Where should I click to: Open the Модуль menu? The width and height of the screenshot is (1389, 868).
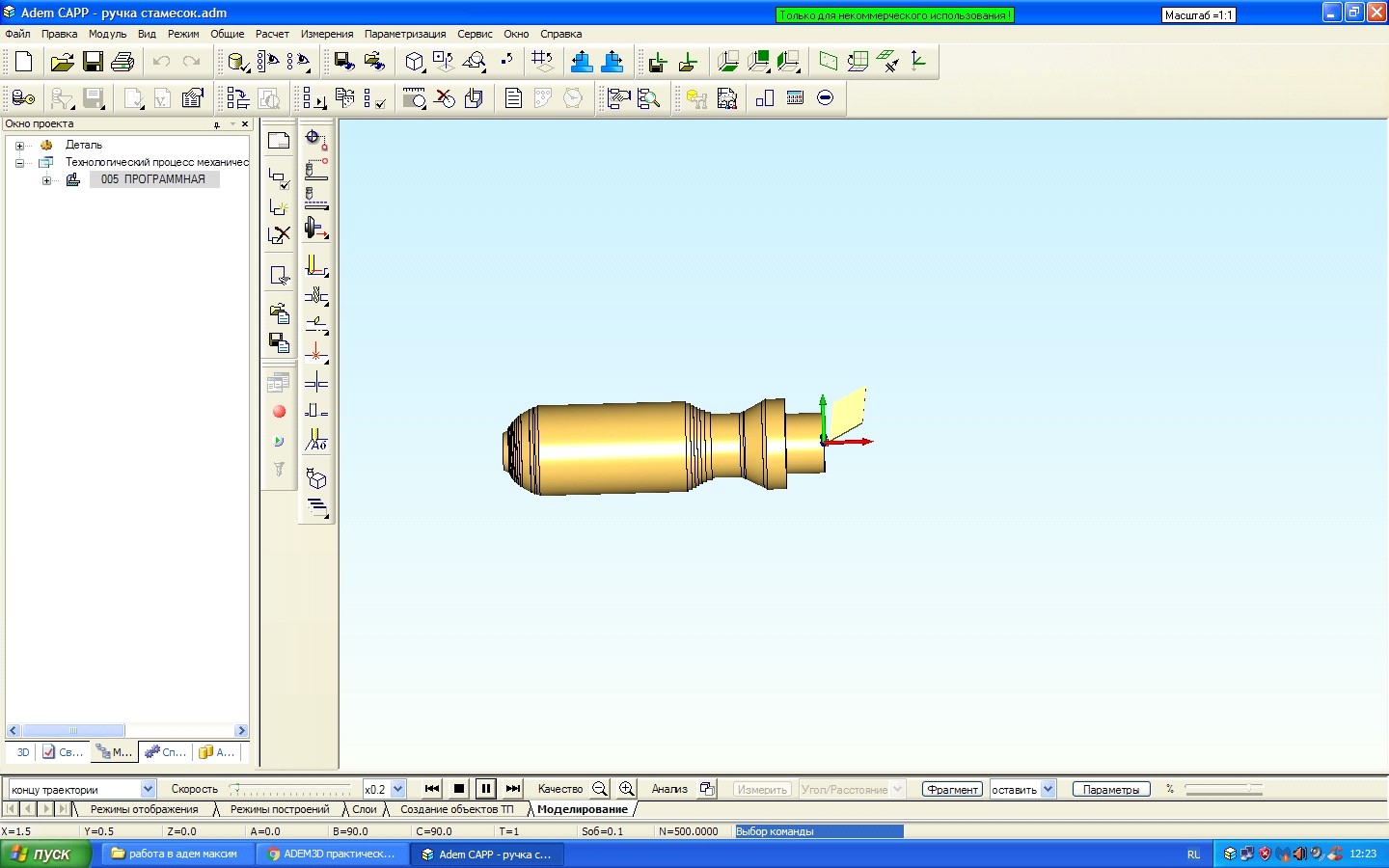[107, 34]
